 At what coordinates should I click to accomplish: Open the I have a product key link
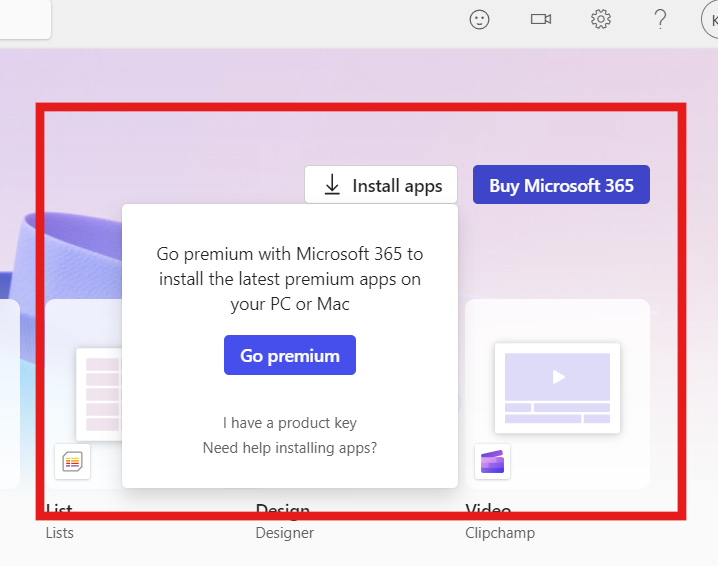pos(290,423)
